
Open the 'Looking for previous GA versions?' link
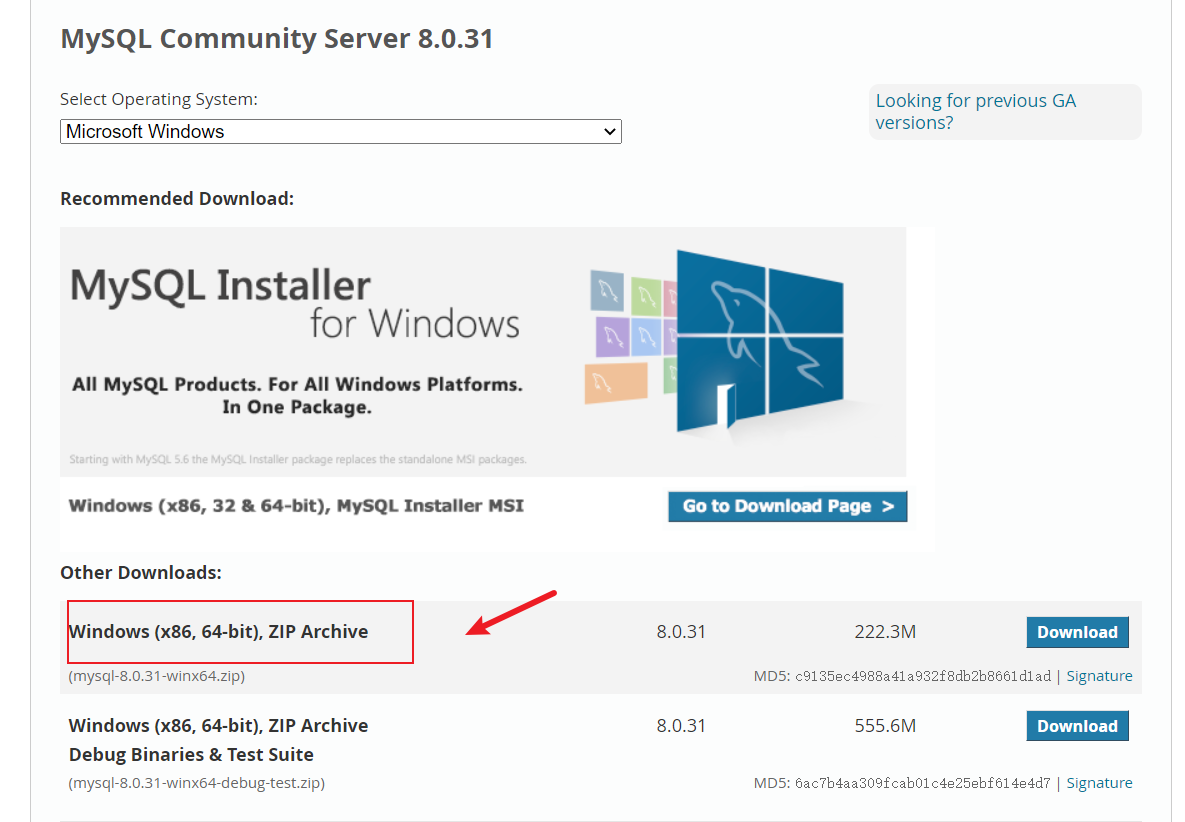coord(975,111)
